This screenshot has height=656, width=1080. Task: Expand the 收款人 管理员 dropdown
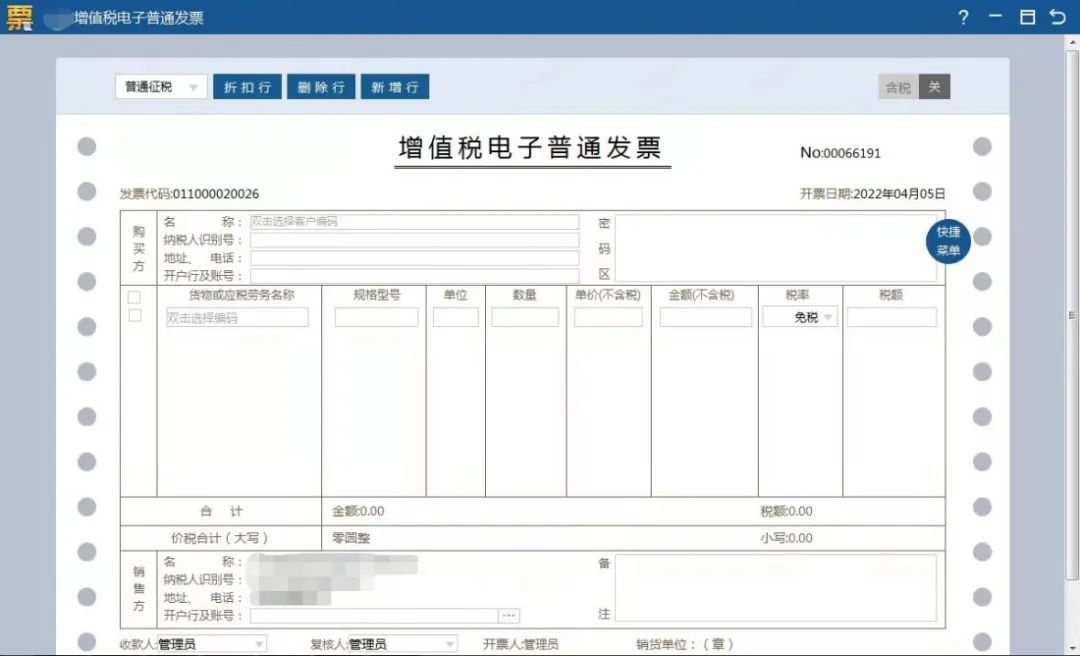212,644
